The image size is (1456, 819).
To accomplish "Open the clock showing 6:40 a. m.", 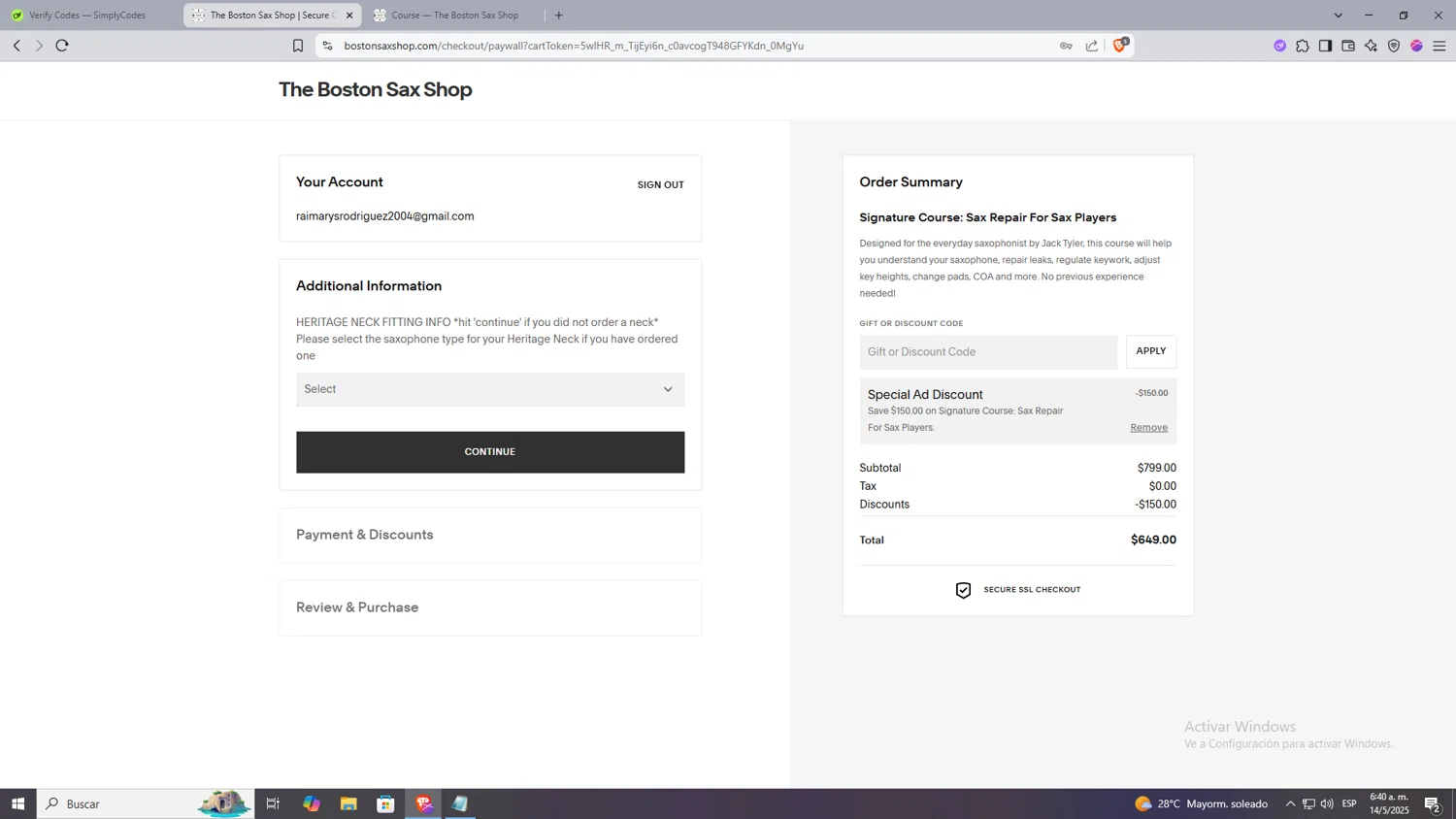I will tap(1389, 803).
